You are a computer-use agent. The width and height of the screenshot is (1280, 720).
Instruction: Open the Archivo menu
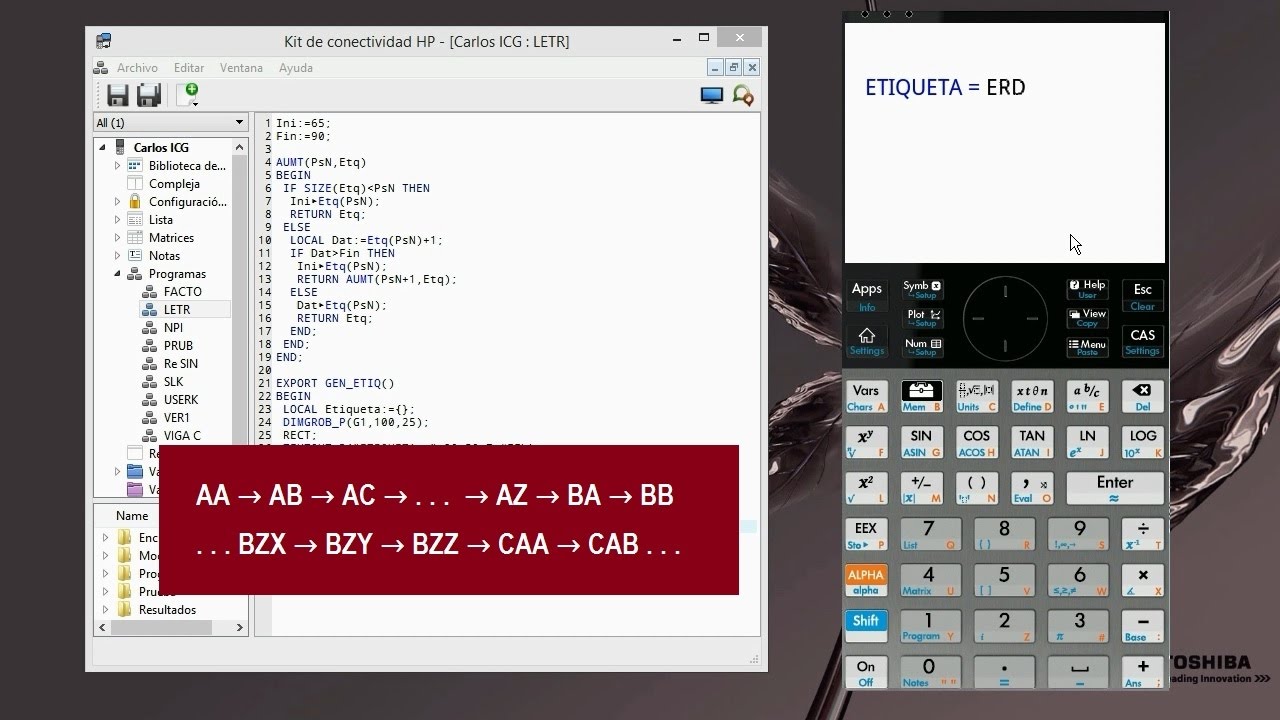click(137, 68)
